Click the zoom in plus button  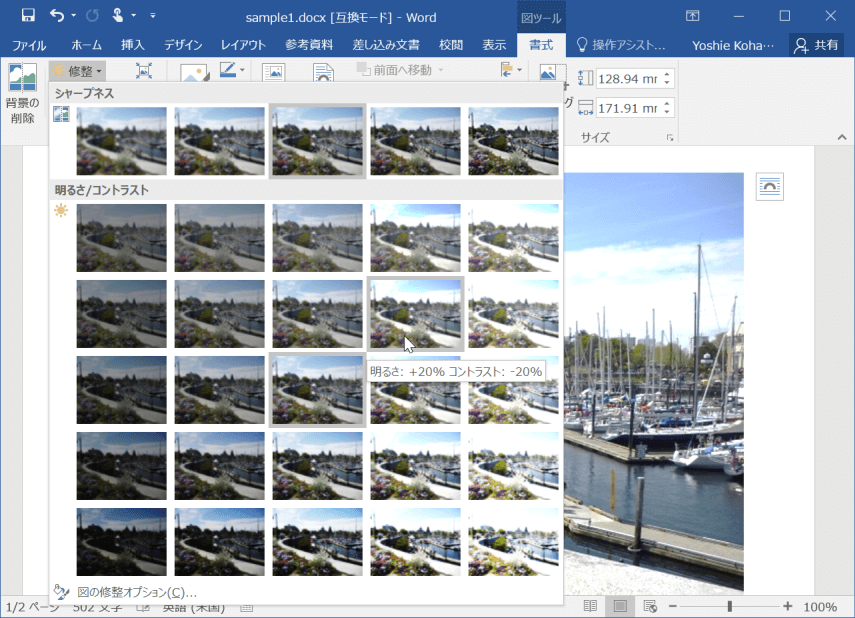(x=787, y=606)
